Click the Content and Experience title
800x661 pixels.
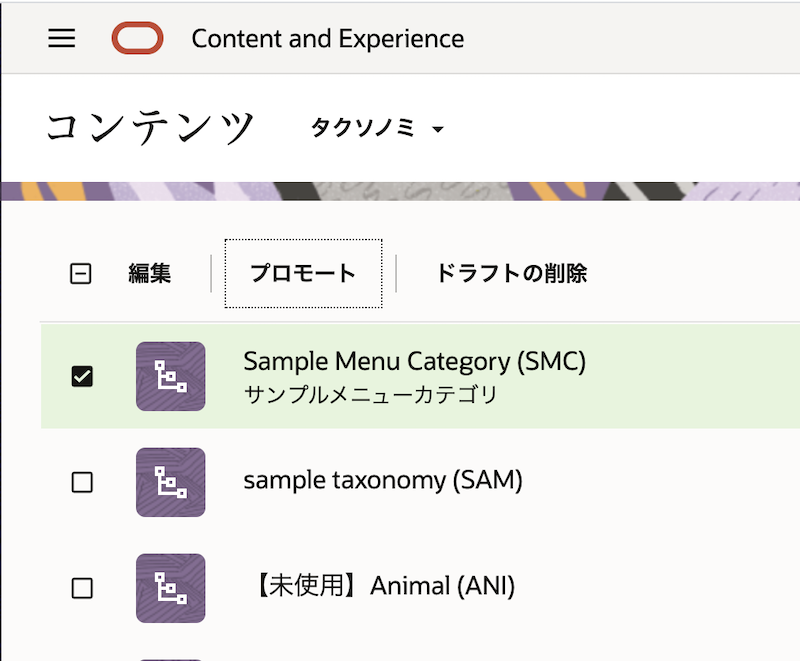click(x=327, y=39)
